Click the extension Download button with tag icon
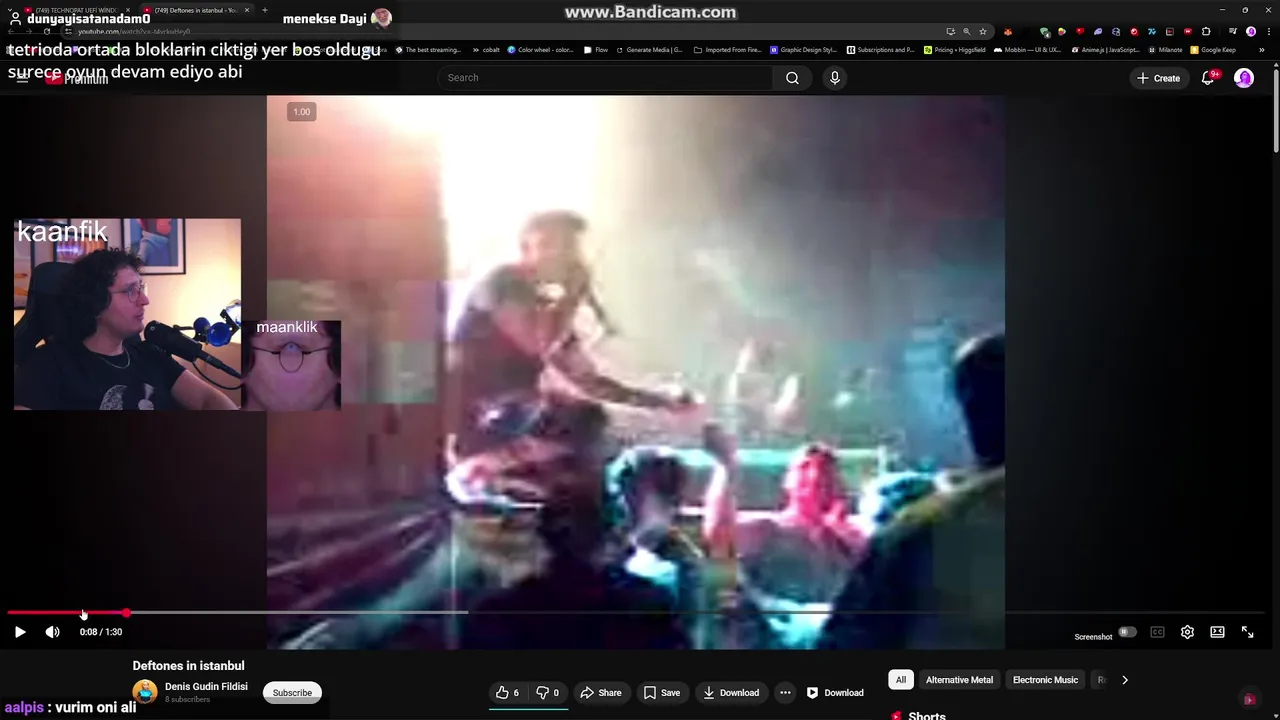The width and height of the screenshot is (1280, 720). click(835, 692)
